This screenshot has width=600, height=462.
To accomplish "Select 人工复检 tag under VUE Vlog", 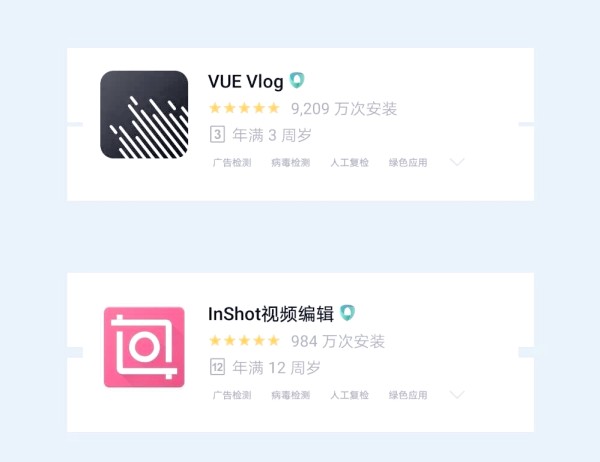I will [x=349, y=163].
